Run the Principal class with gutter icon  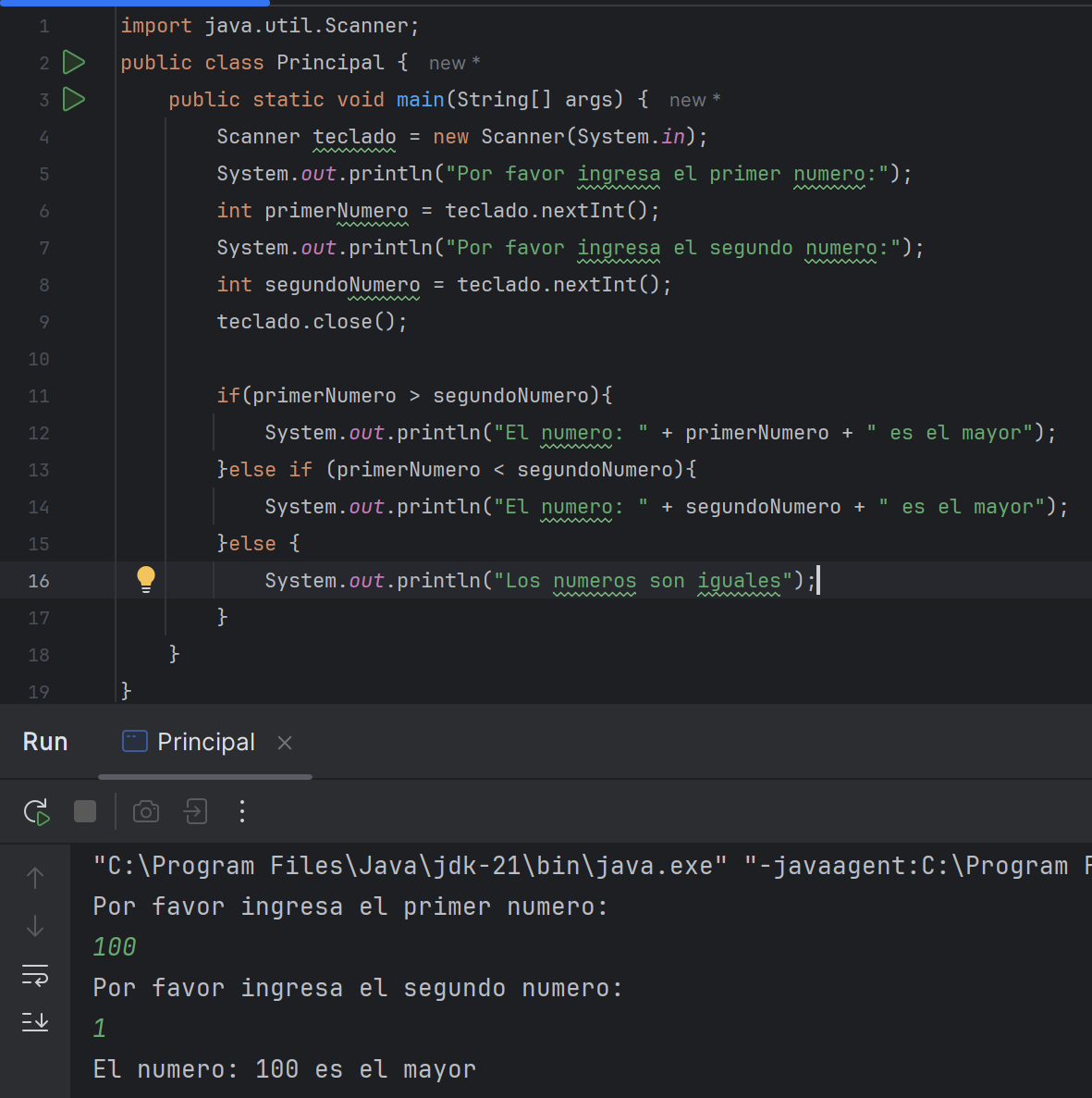pos(73,62)
